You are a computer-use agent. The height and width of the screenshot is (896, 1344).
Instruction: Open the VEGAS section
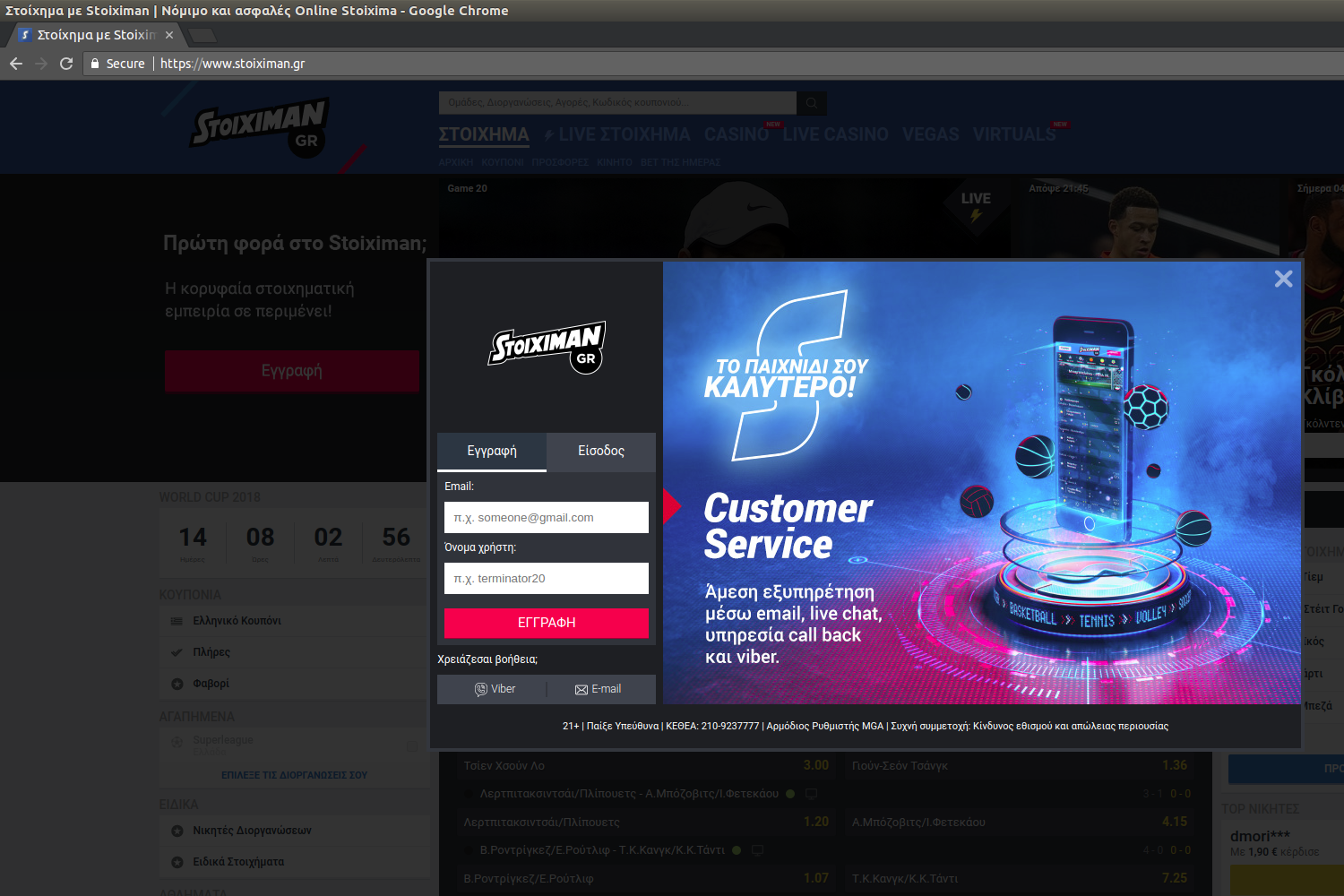point(931,135)
